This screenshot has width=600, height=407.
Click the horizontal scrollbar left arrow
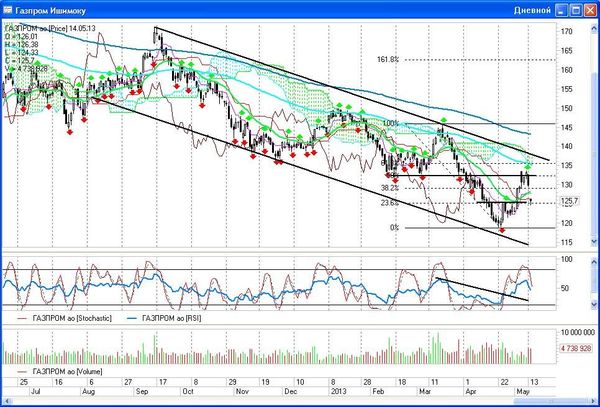7,400
